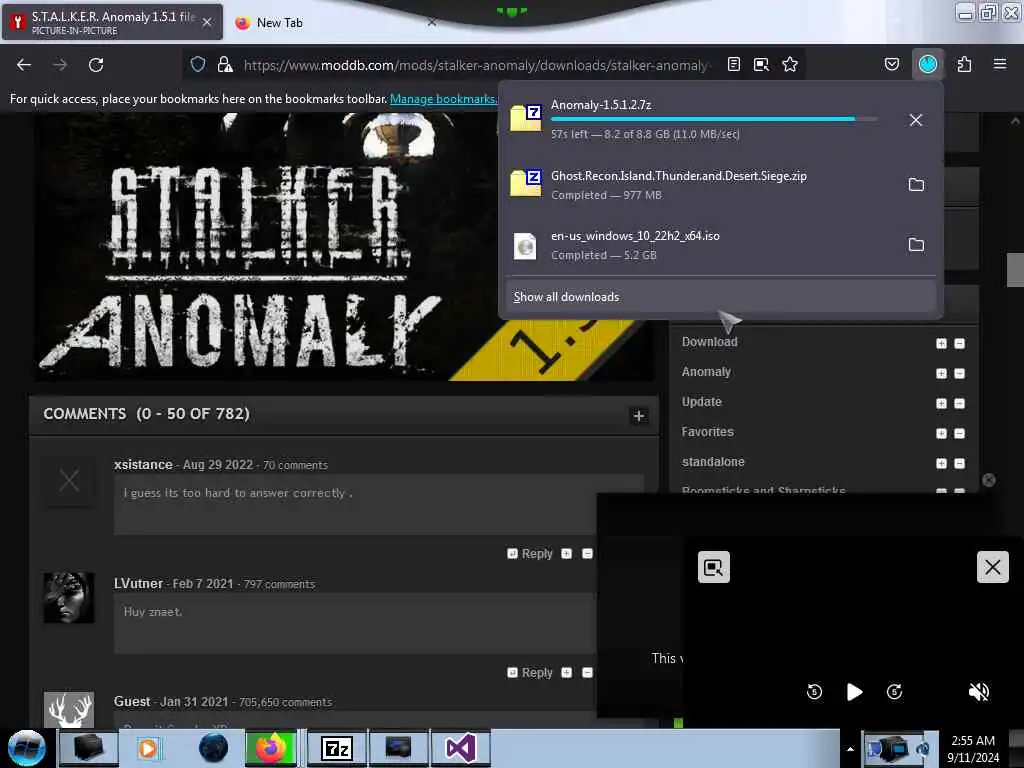Click Show all downloads
The image size is (1024, 768).
720,296
